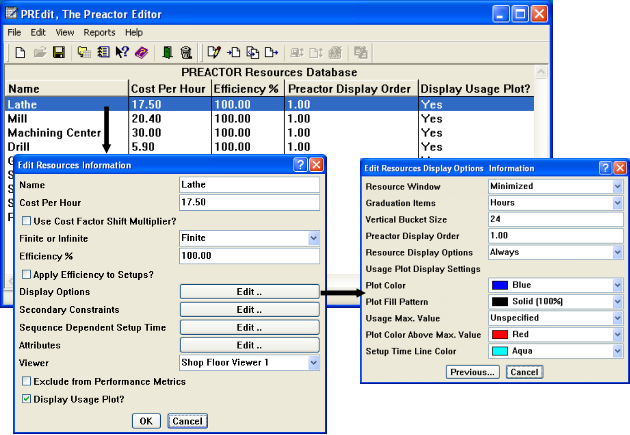The width and height of the screenshot is (630, 435).
Task: Open the purple help book icon
Action: pyautogui.click(x=141, y=52)
